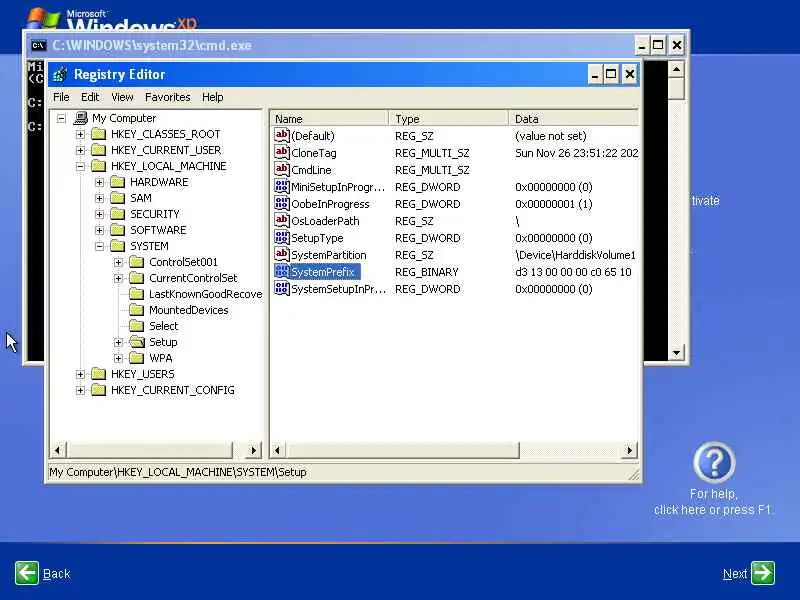
Task: Click the values pane scroll right arrow
Action: 630,450
